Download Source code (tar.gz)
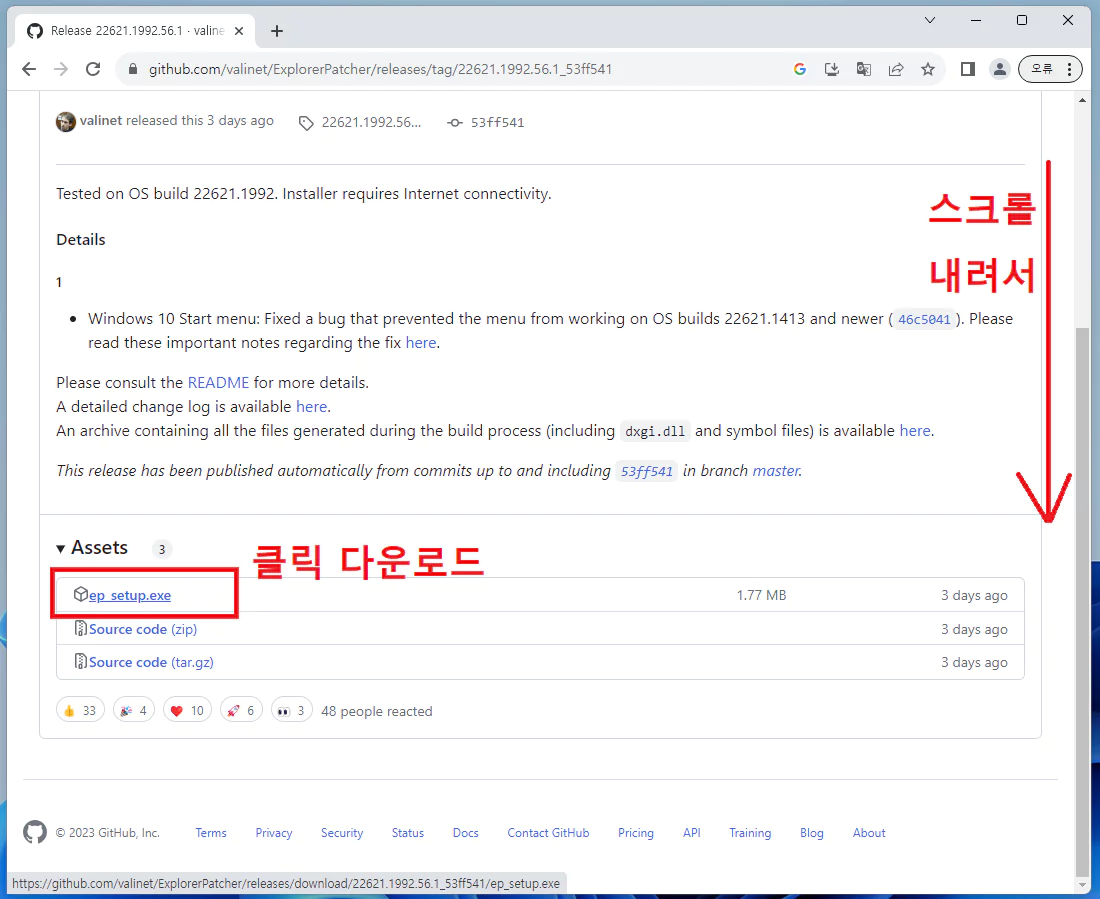 (152, 662)
